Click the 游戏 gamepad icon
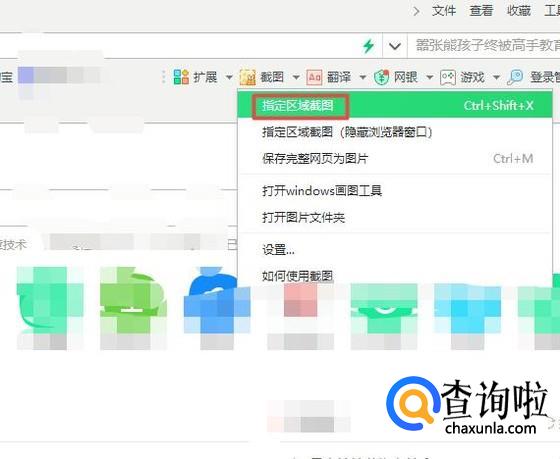This screenshot has height=459, width=560. 448,77
